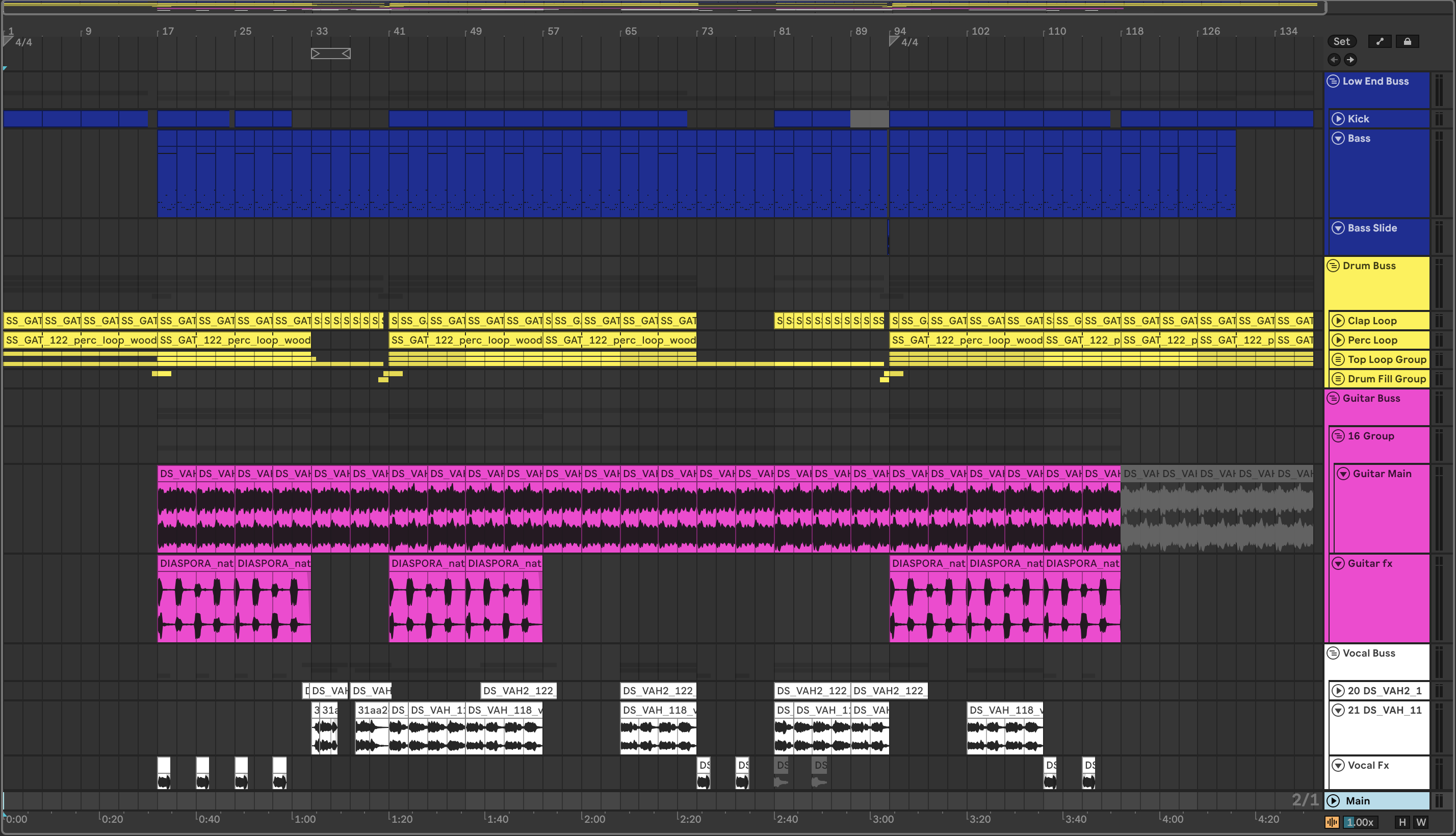The image size is (1456, 836).
Task: Select the grey deactivated Kick clip
Action: pyautogui.click(x=869, y=119)
